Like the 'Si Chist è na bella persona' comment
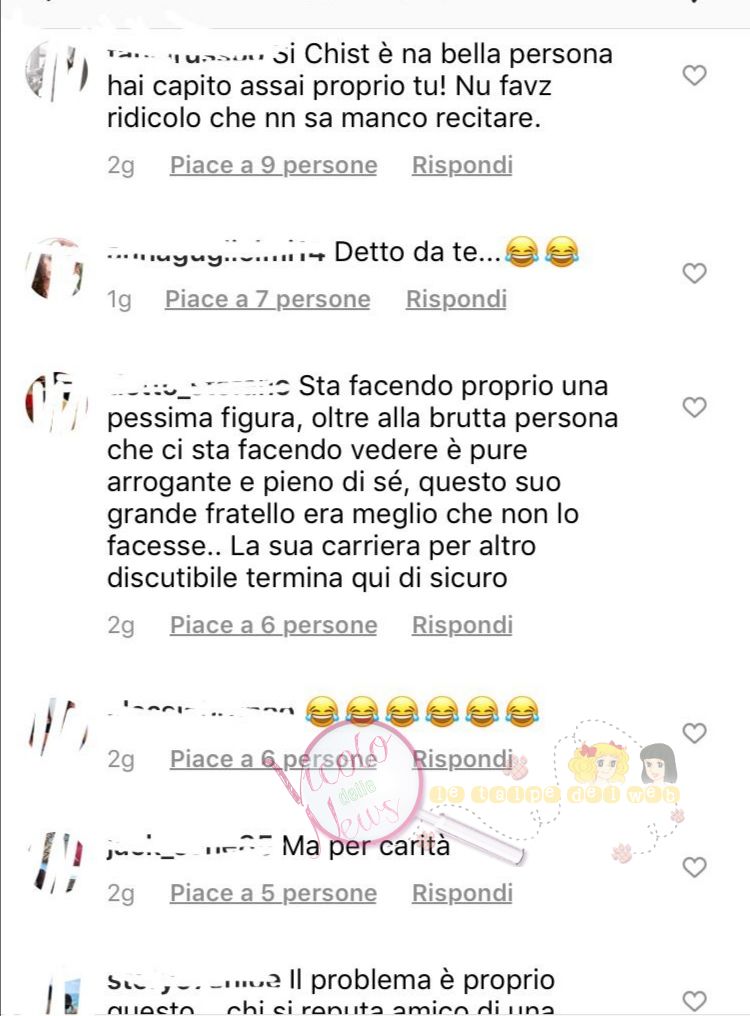This screenshot has height=1016, width=750. (x=694, y=75)
